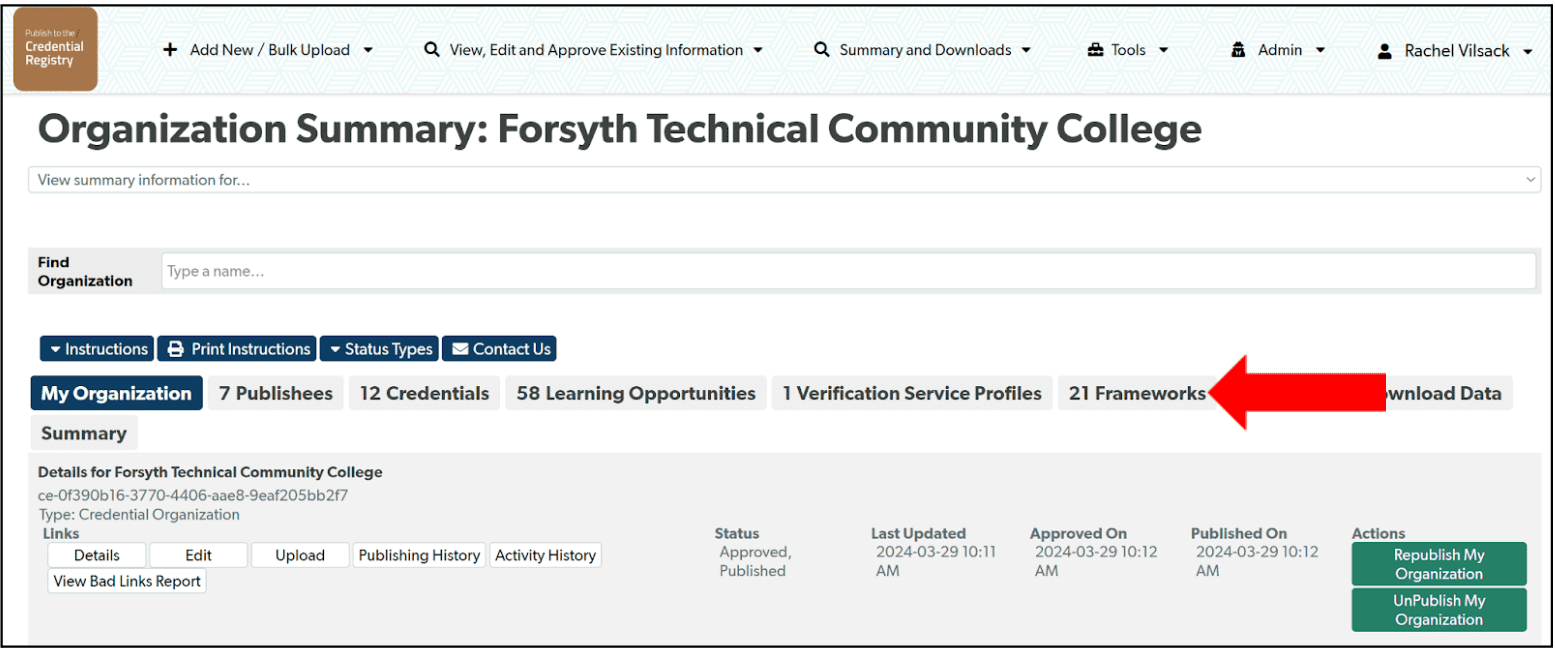The image size is (1555, 650).
Task: Open the View Bad Links Report
Action: [126, 580]
